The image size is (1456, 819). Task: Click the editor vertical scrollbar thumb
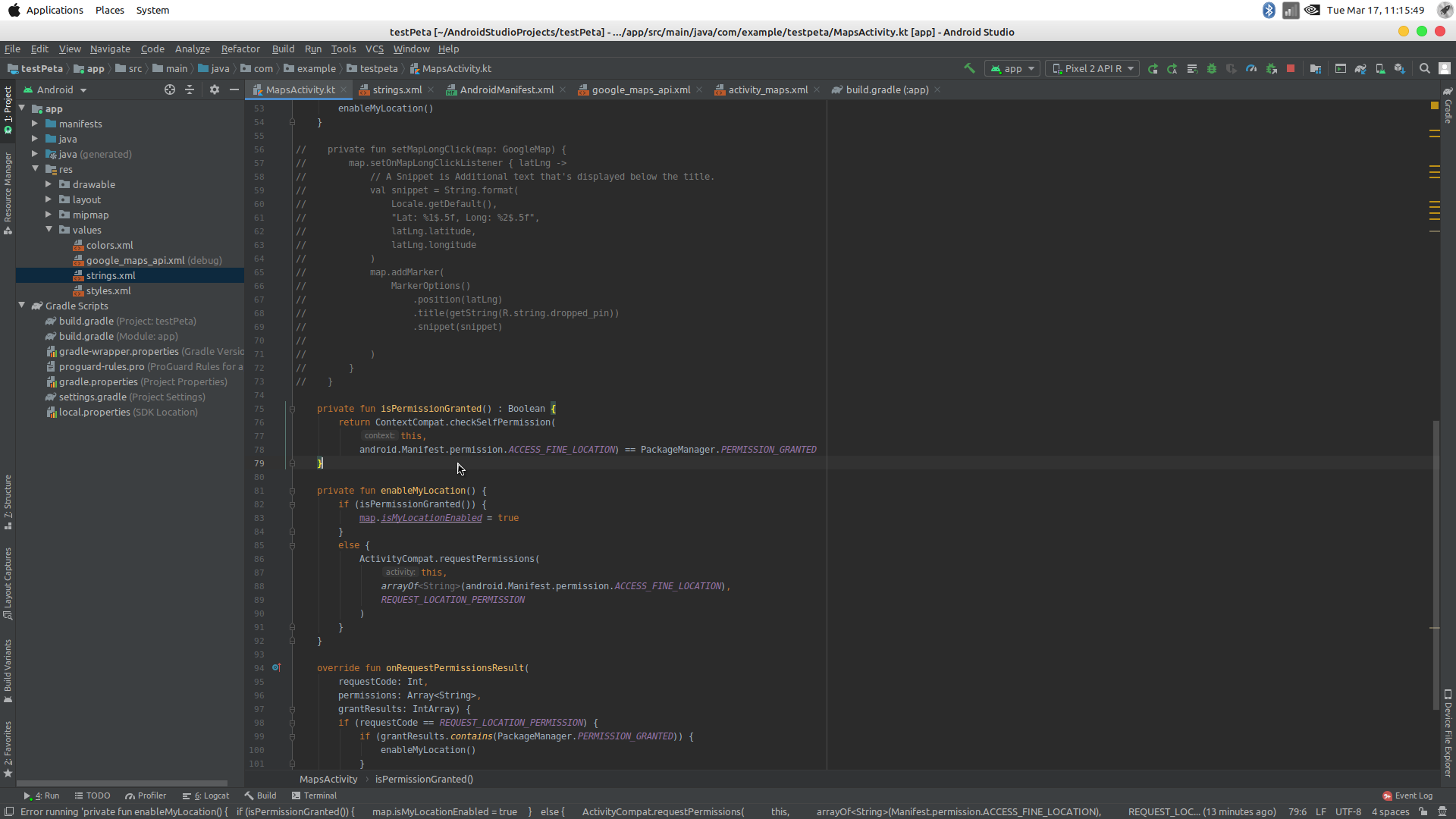pos(1436,565)
